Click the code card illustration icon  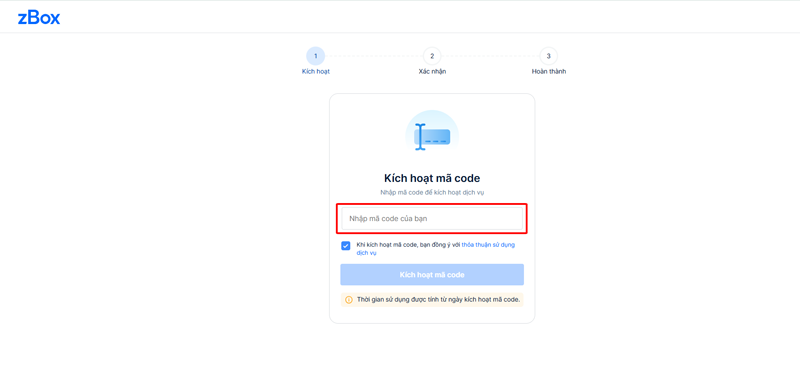pyautogui.click(x=432, y=131)
